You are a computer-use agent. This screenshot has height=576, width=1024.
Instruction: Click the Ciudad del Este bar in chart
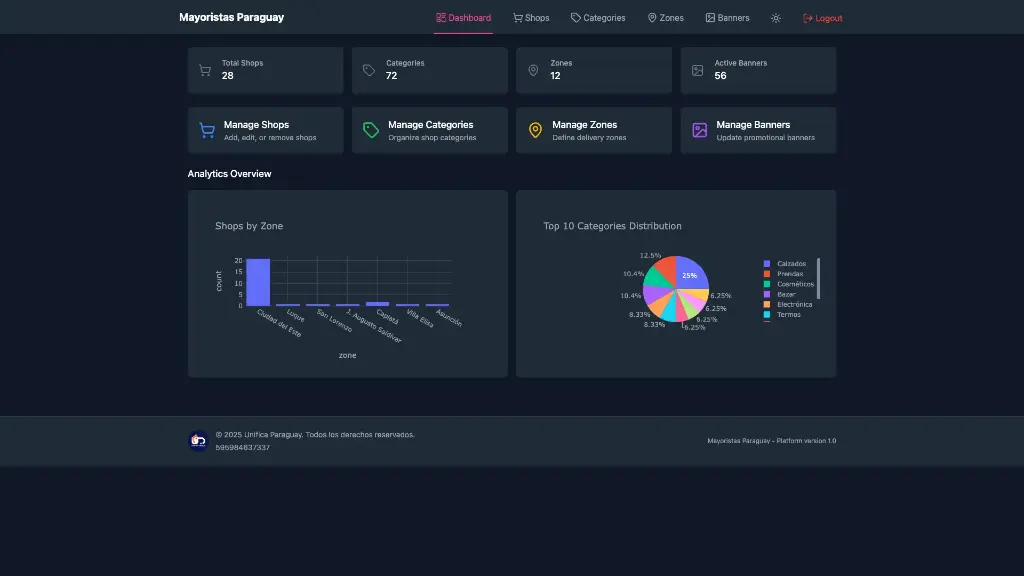258,282
